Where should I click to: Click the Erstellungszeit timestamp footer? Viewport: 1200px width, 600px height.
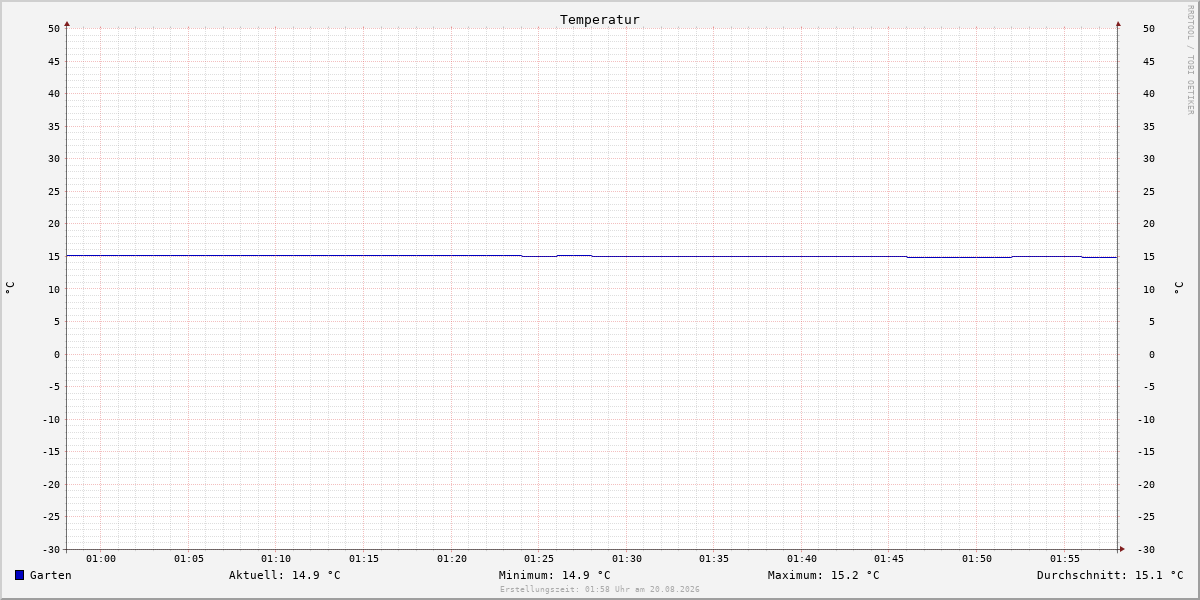tap(600, 589)
